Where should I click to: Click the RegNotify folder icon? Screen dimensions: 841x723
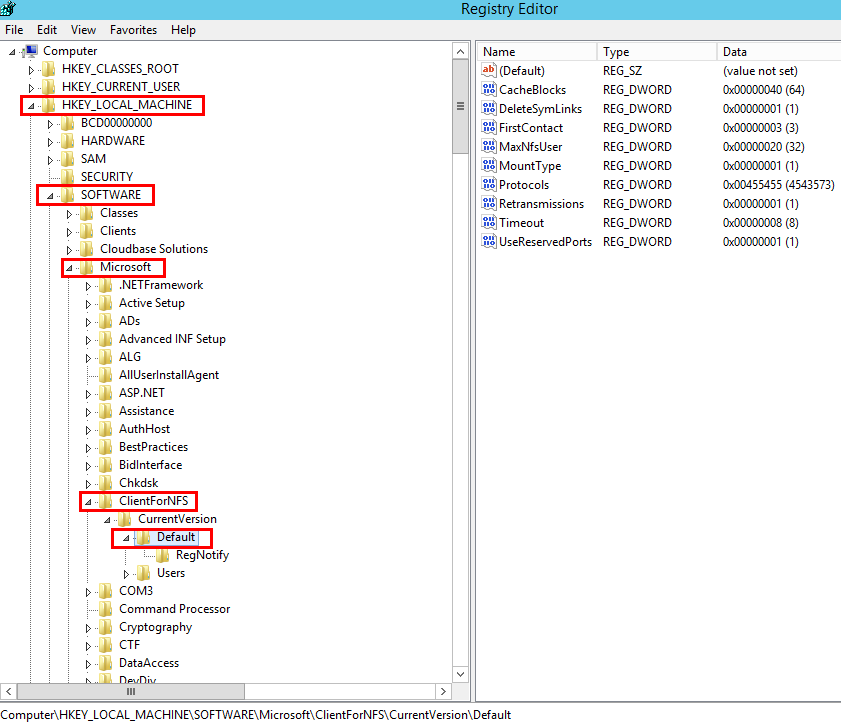[163, 555]
